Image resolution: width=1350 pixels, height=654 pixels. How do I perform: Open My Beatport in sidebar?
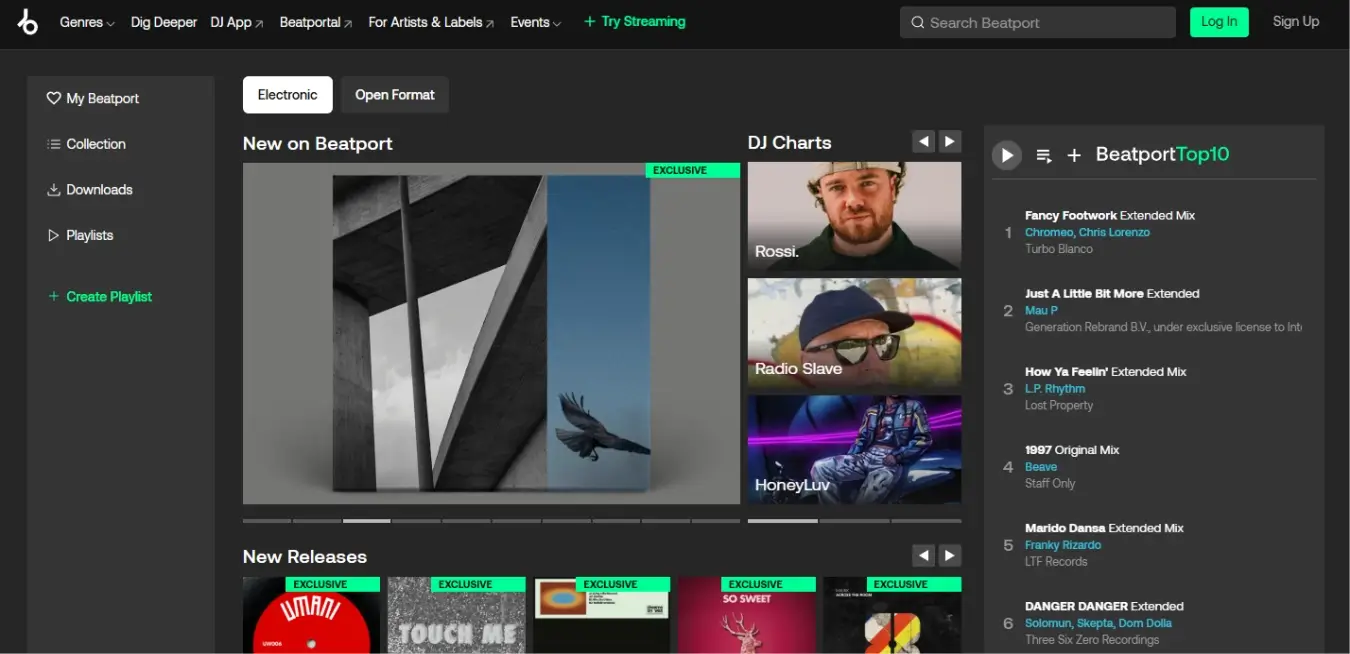click(93, 98)
